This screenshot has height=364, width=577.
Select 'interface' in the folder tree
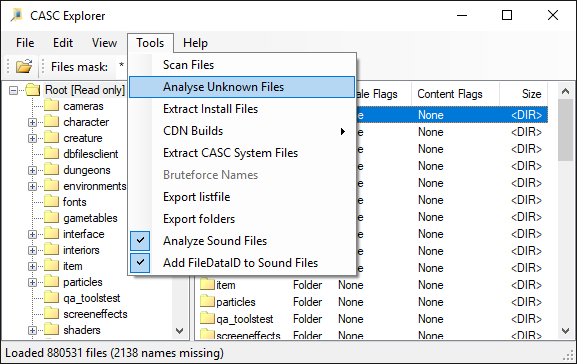(x=84, y=234)
